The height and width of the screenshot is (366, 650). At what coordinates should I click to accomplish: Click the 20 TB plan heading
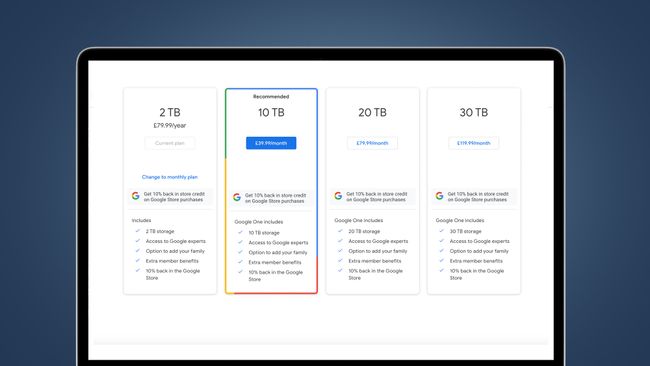372,112
